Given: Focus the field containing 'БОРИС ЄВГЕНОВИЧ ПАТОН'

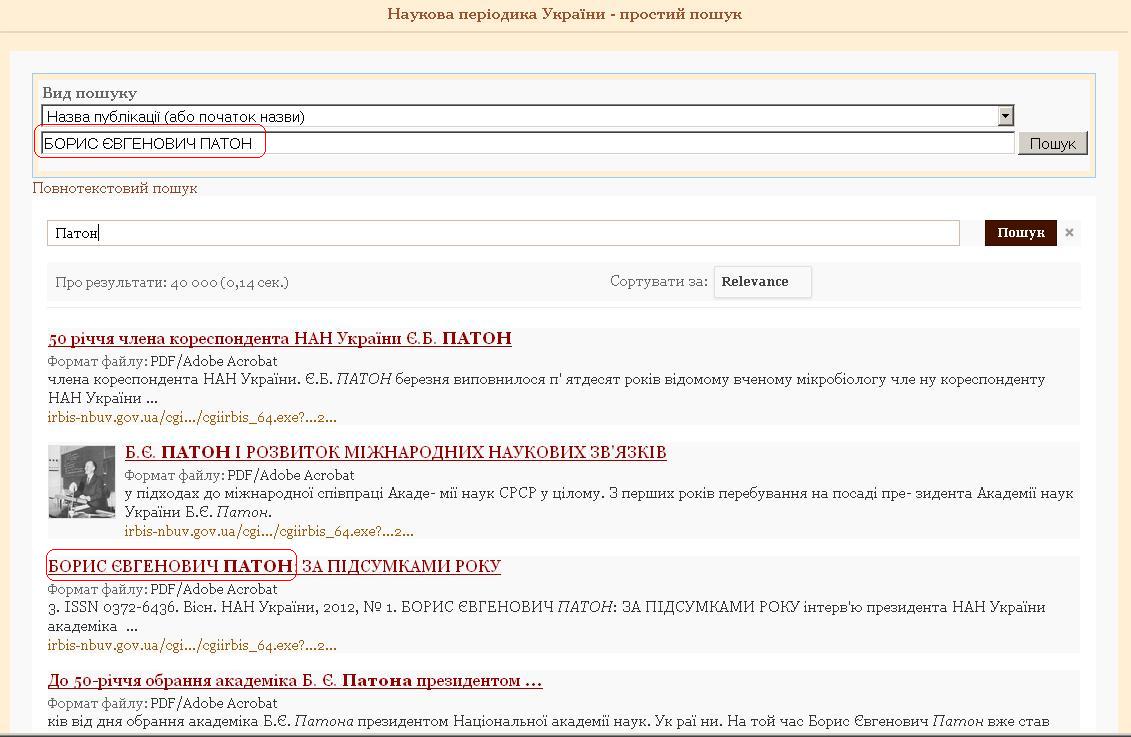Looking at the screenshot, I should pyautogui.click(x=527, y=143).
